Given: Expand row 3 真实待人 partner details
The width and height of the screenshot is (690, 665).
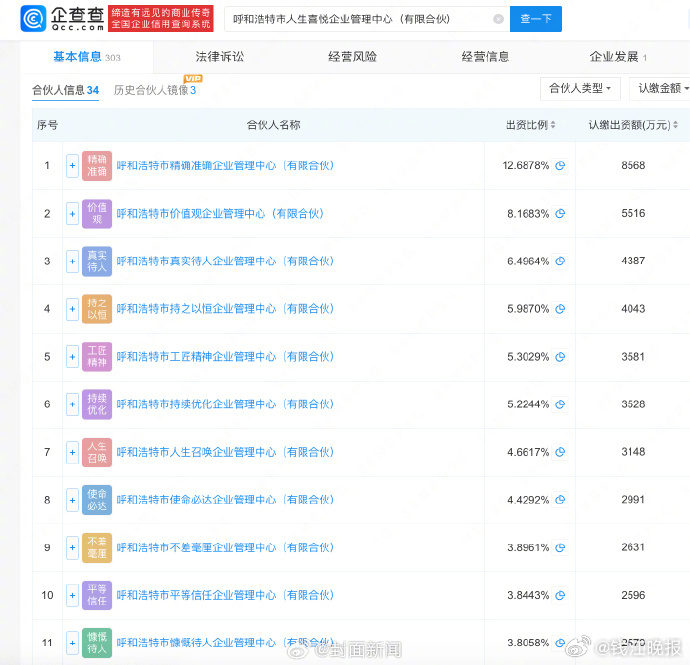Looking at the screenshot, I should [x=72, y=261].
